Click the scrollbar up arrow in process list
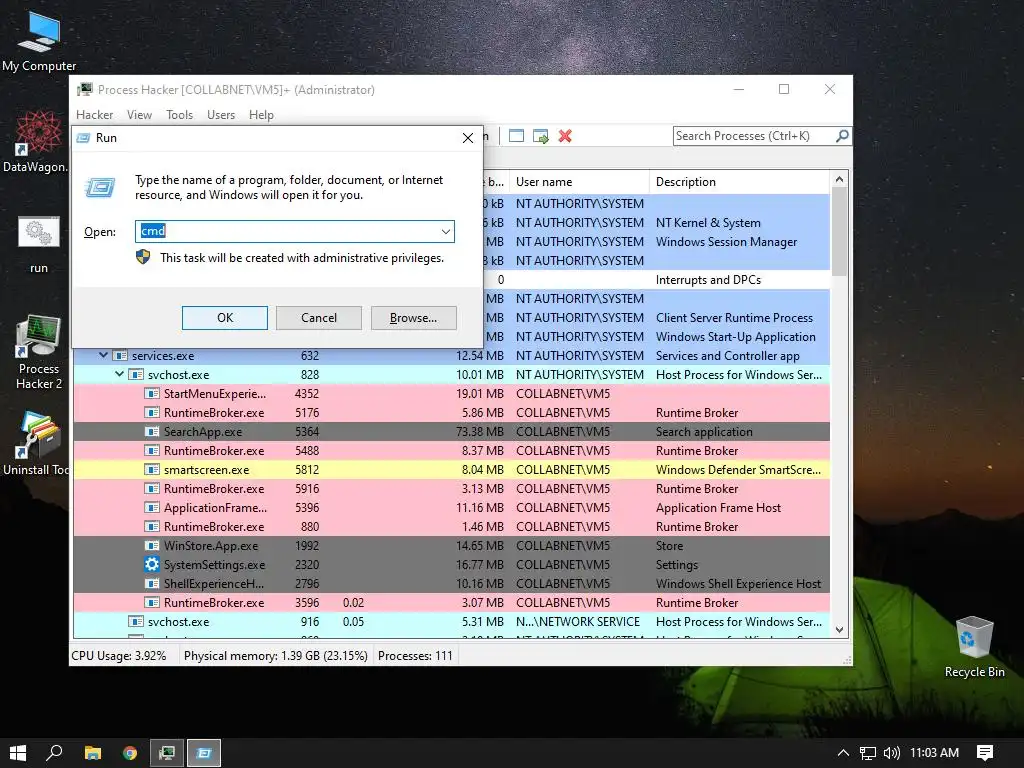Viewport: 1024px width, 768px height. (839, 179)
